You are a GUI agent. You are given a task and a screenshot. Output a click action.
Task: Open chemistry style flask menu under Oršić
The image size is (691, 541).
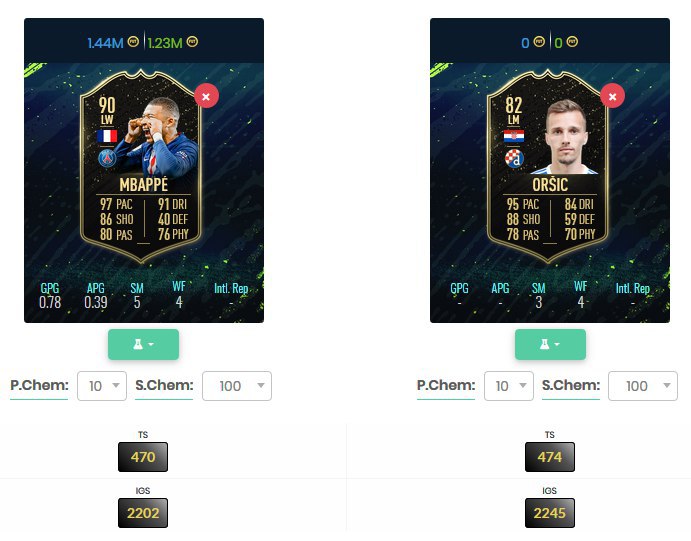[x=550, y=344]
